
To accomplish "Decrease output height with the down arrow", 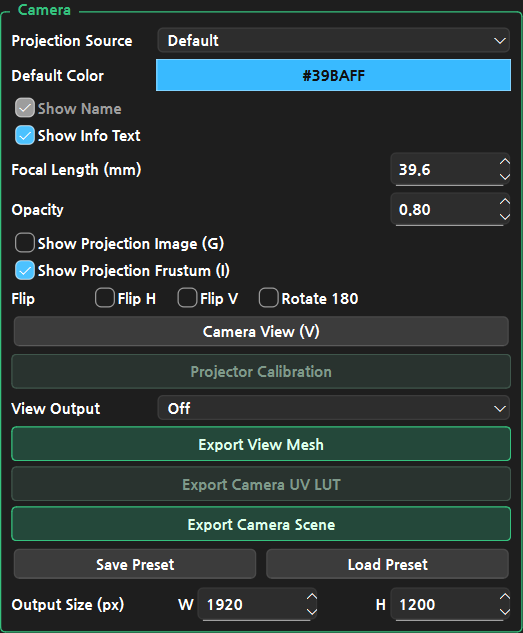I will coord(504,612).
